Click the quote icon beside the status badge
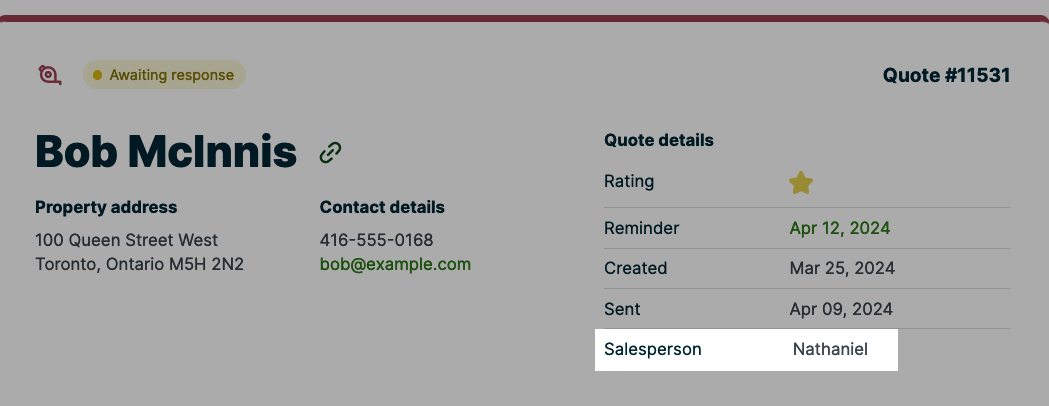Image resolution: width=1049 pixels, height=406 pixels. [x=50, y=75]
